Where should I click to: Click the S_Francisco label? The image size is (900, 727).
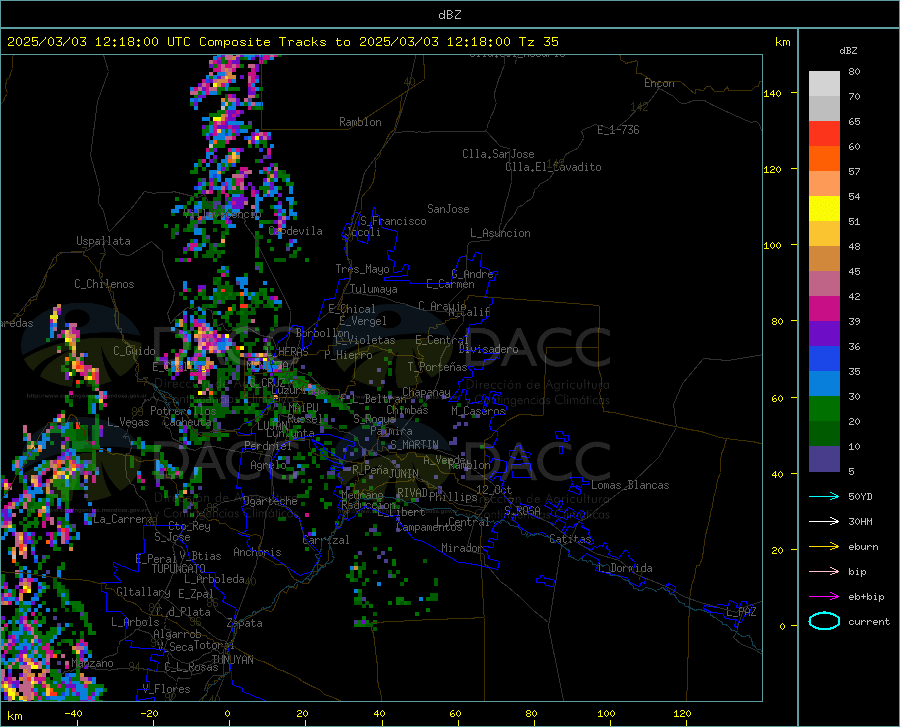click(393, 221)
